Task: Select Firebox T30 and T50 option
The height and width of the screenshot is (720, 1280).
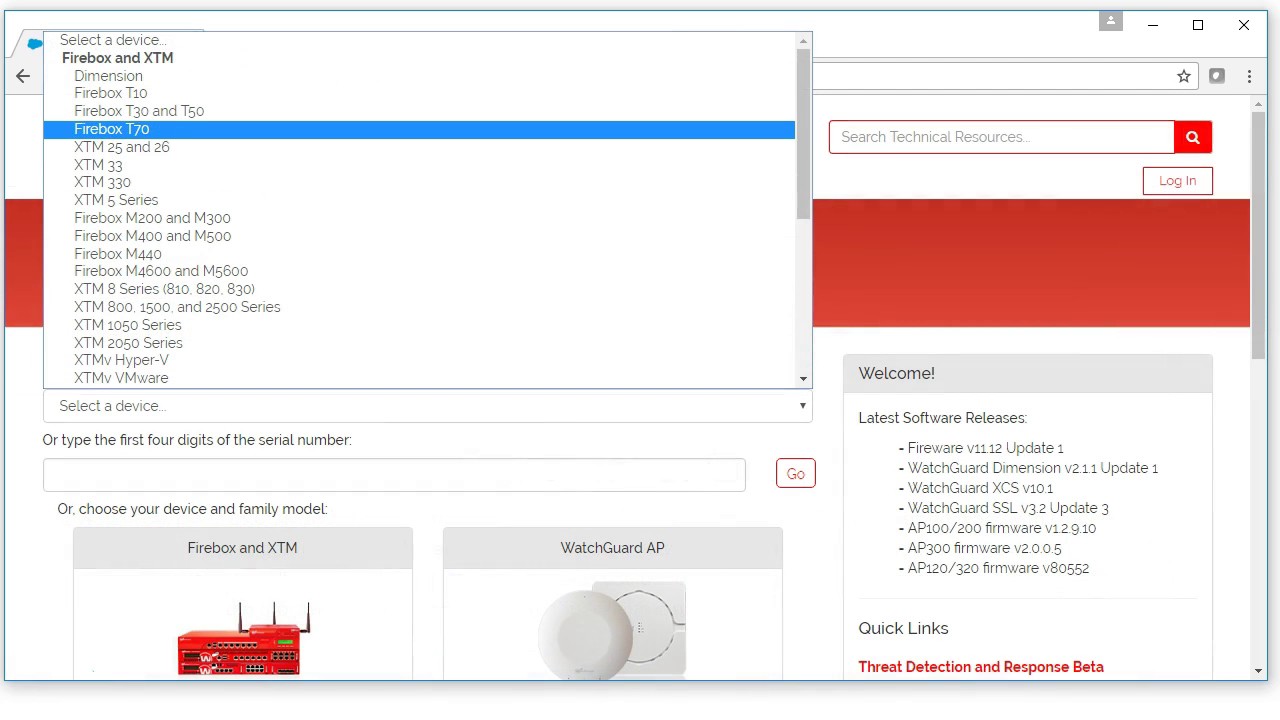Action: click(x=419, y=111)
